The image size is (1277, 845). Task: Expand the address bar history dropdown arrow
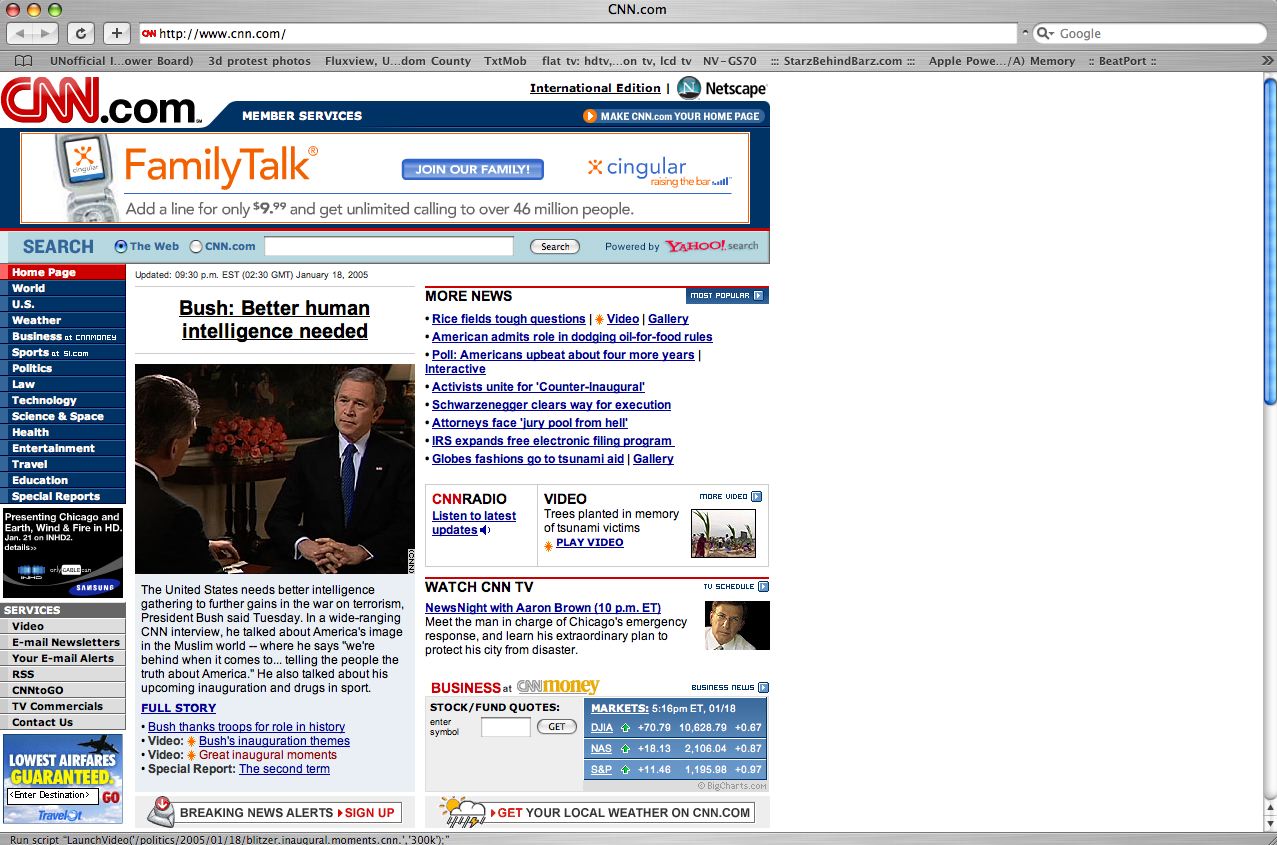[1023, 33]
